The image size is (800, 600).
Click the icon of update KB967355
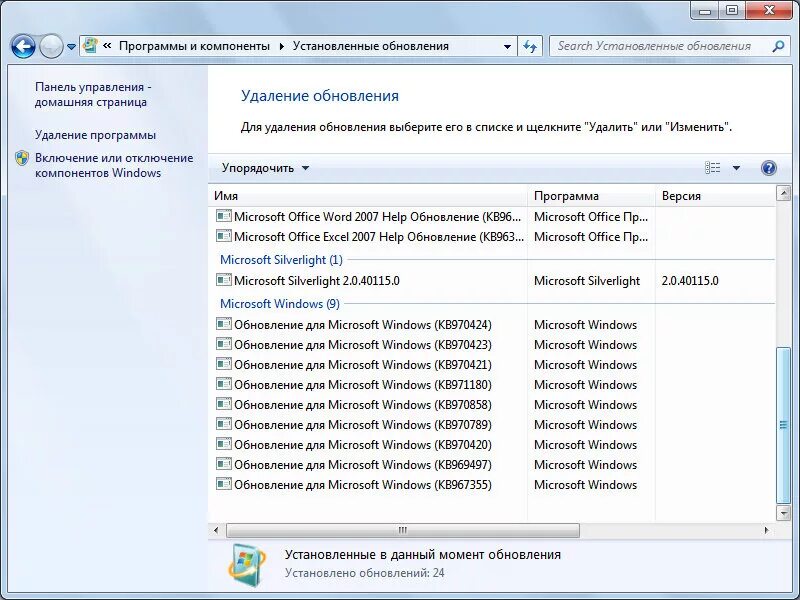coord(223,484)
